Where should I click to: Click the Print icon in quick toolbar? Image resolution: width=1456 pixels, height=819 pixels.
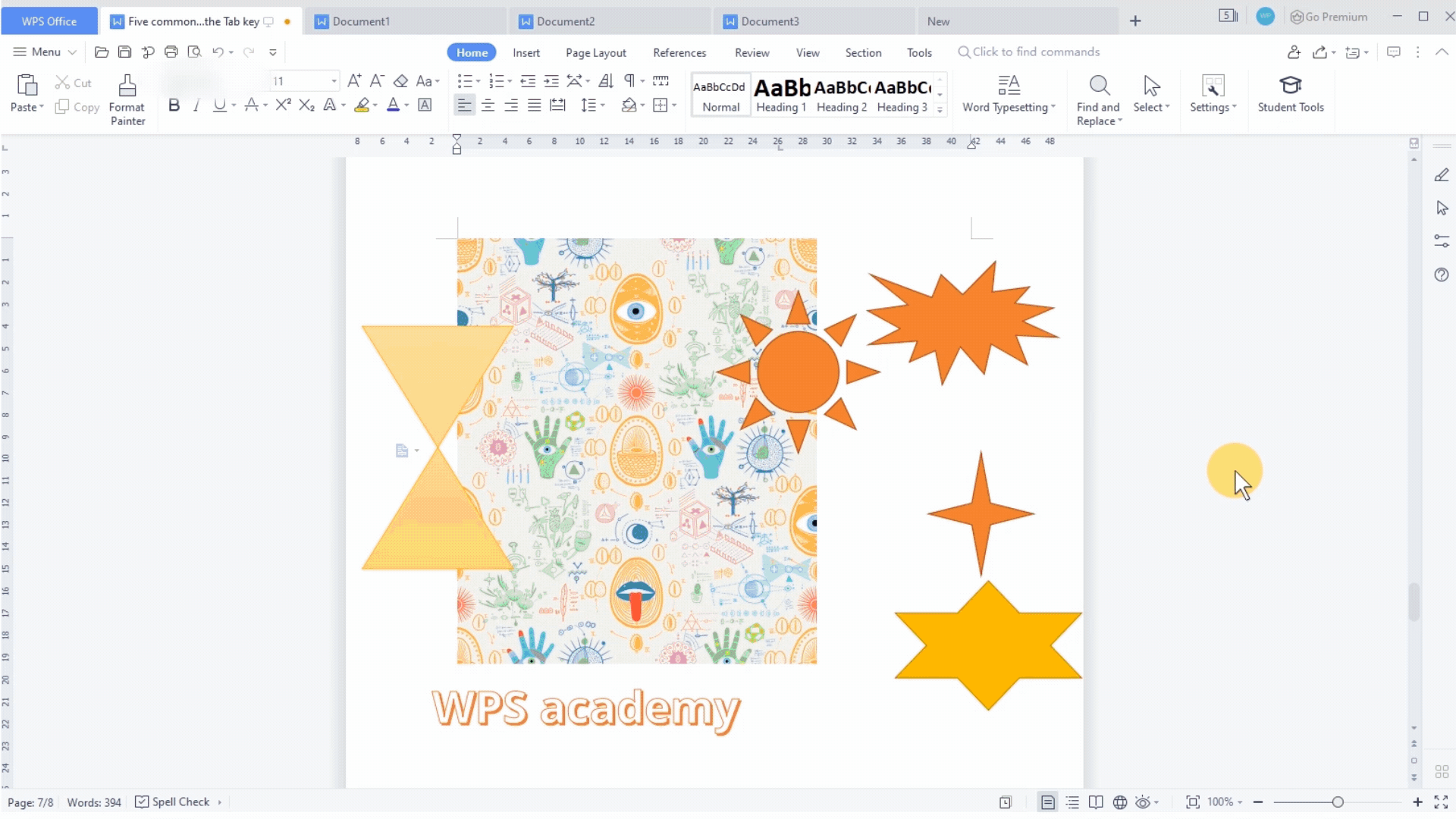171,52
